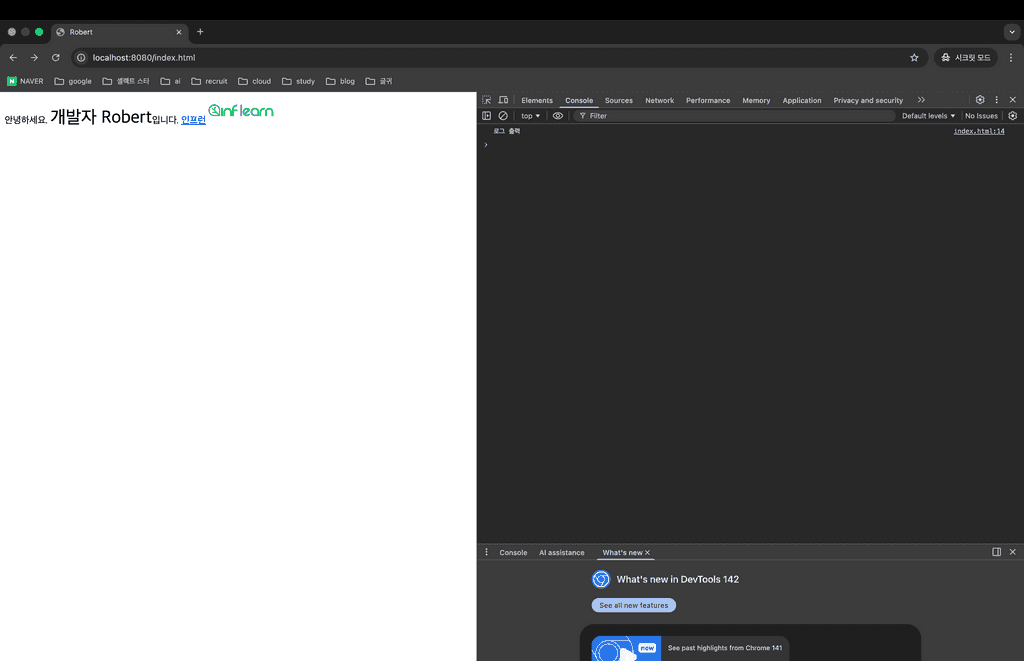Switch to the Network tab
1024x661 pixels.
tap(659, 100)
